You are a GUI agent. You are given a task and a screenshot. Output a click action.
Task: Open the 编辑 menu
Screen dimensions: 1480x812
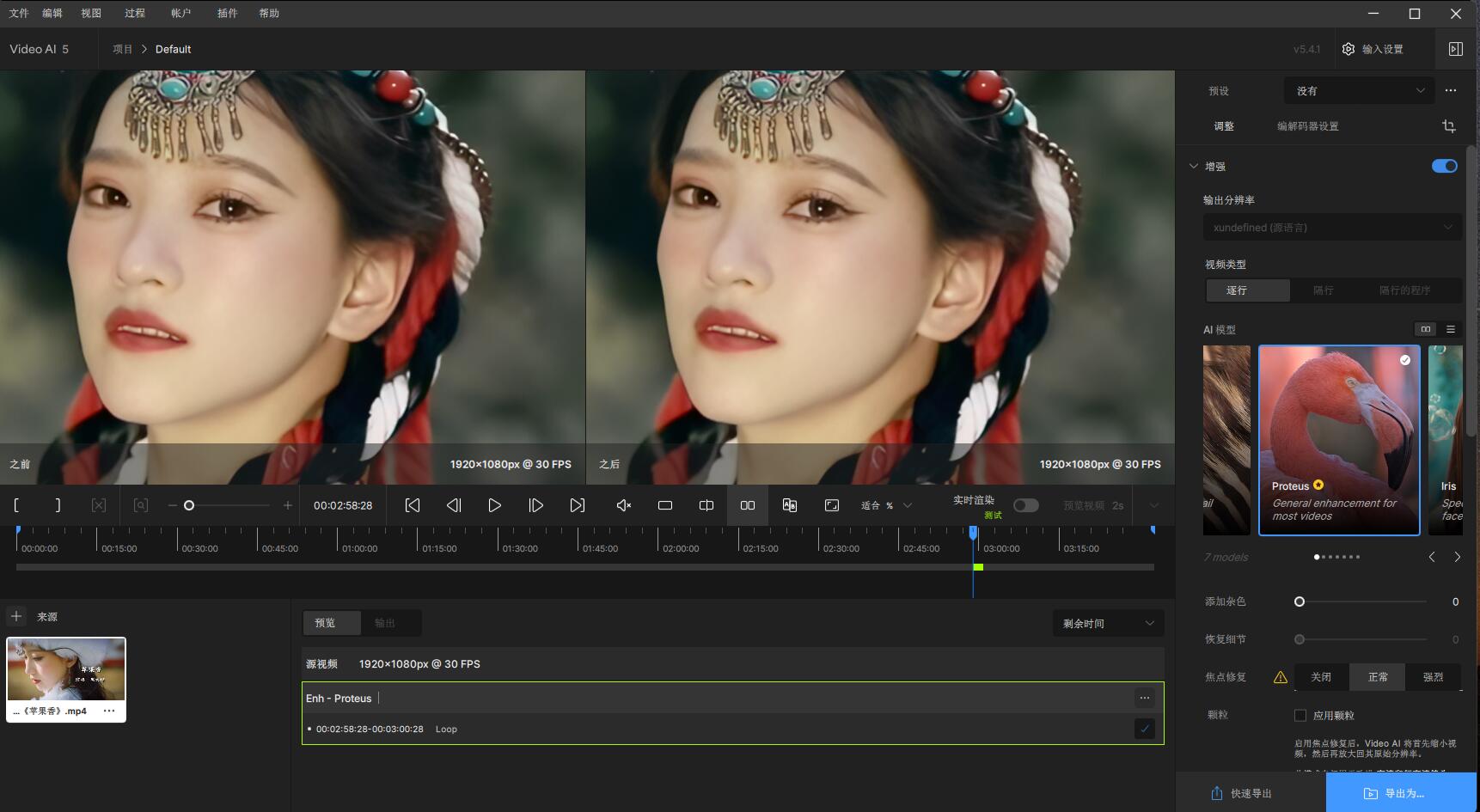(x=52, y=13)
